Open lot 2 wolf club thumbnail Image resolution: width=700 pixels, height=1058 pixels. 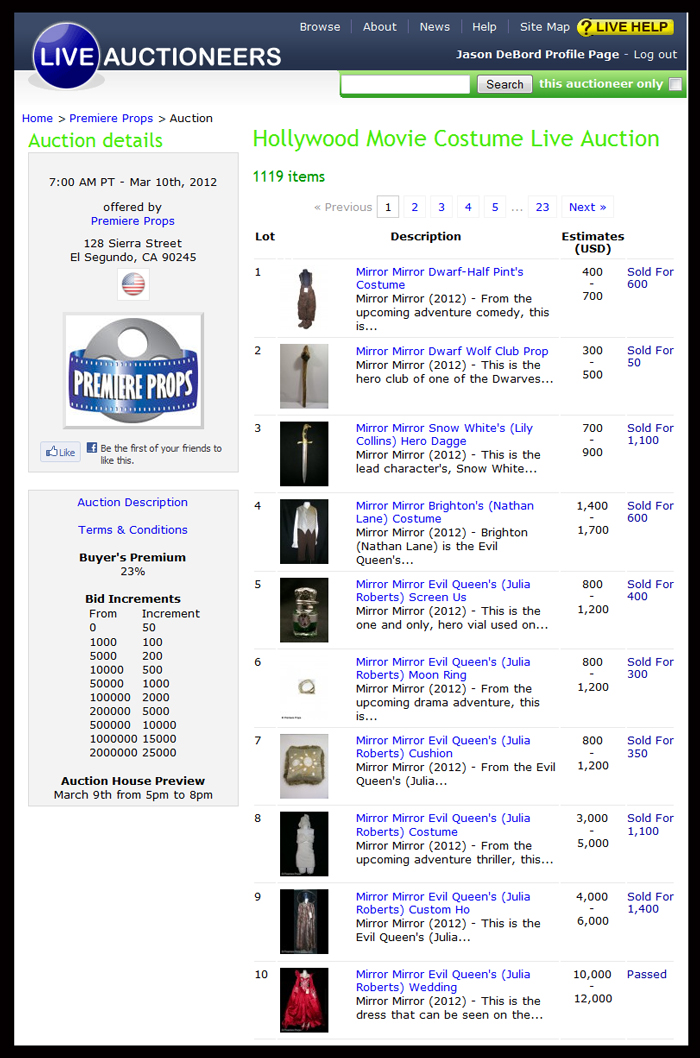coord(304,377)
